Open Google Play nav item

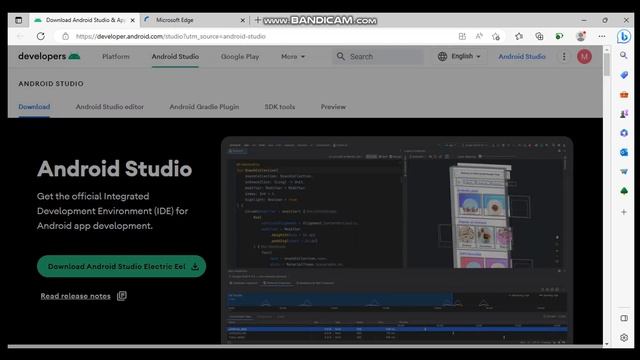pos(240,57)
